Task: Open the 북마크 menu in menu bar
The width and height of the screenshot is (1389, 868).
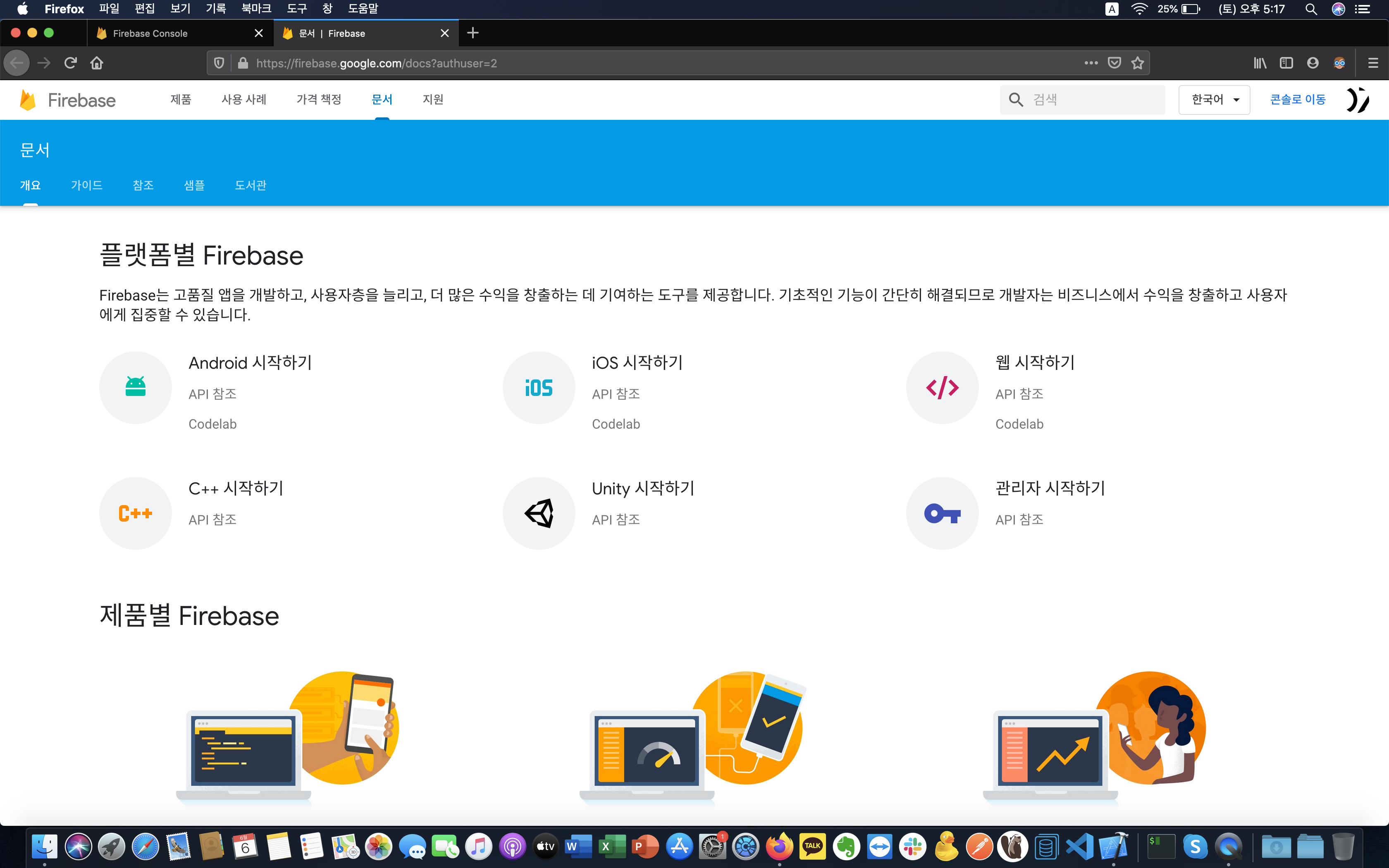Action: point(256,9)
